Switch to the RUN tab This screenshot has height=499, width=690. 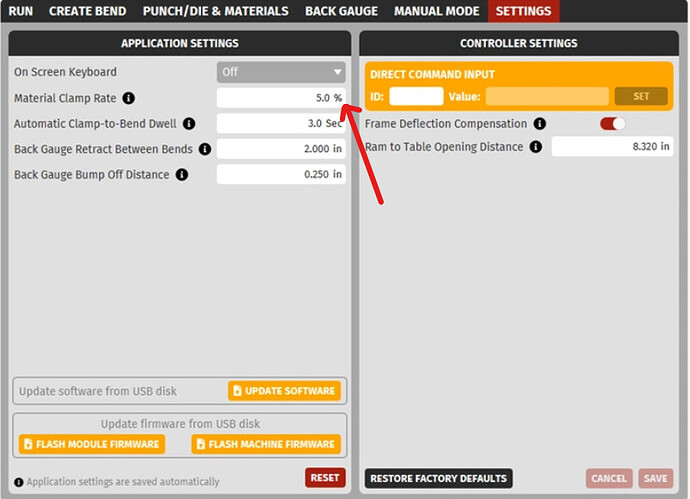(x=20, y=11)
